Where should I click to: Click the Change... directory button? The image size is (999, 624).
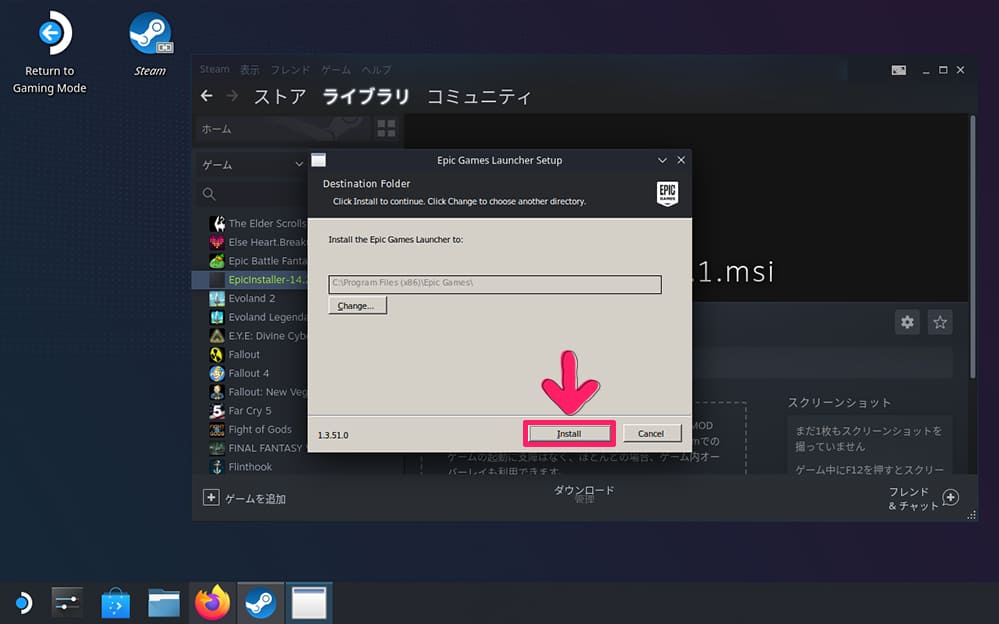[x=357, y=306]
